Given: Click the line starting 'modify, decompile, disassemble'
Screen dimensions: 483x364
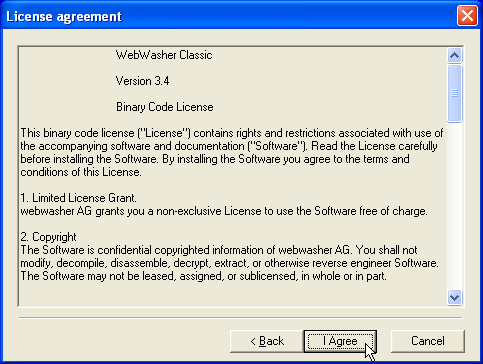Looking at the screenshot, I should [x=229, y=263].
